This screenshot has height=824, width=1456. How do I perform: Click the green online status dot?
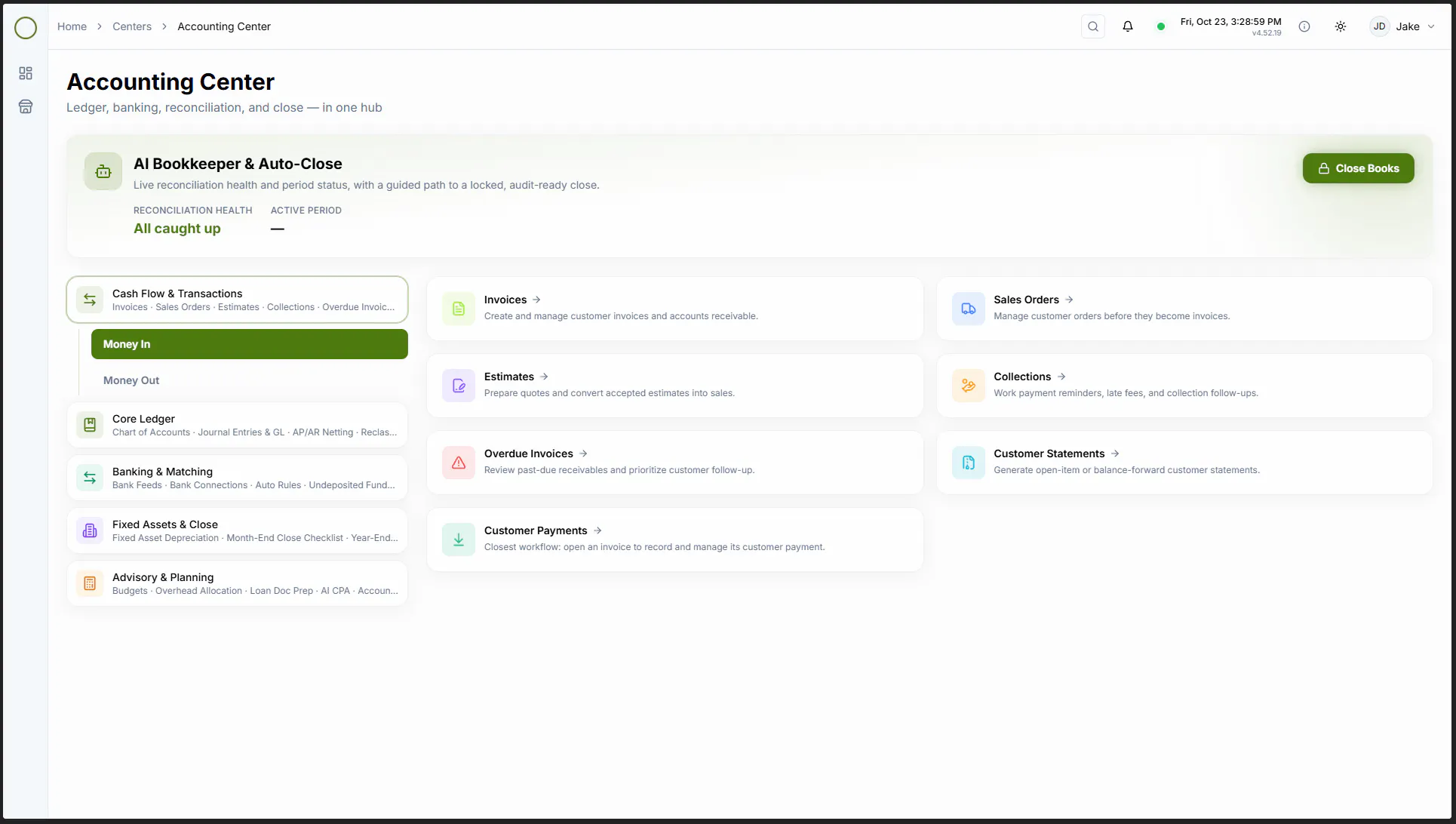pyautogui.click(x=1161, y=26)
